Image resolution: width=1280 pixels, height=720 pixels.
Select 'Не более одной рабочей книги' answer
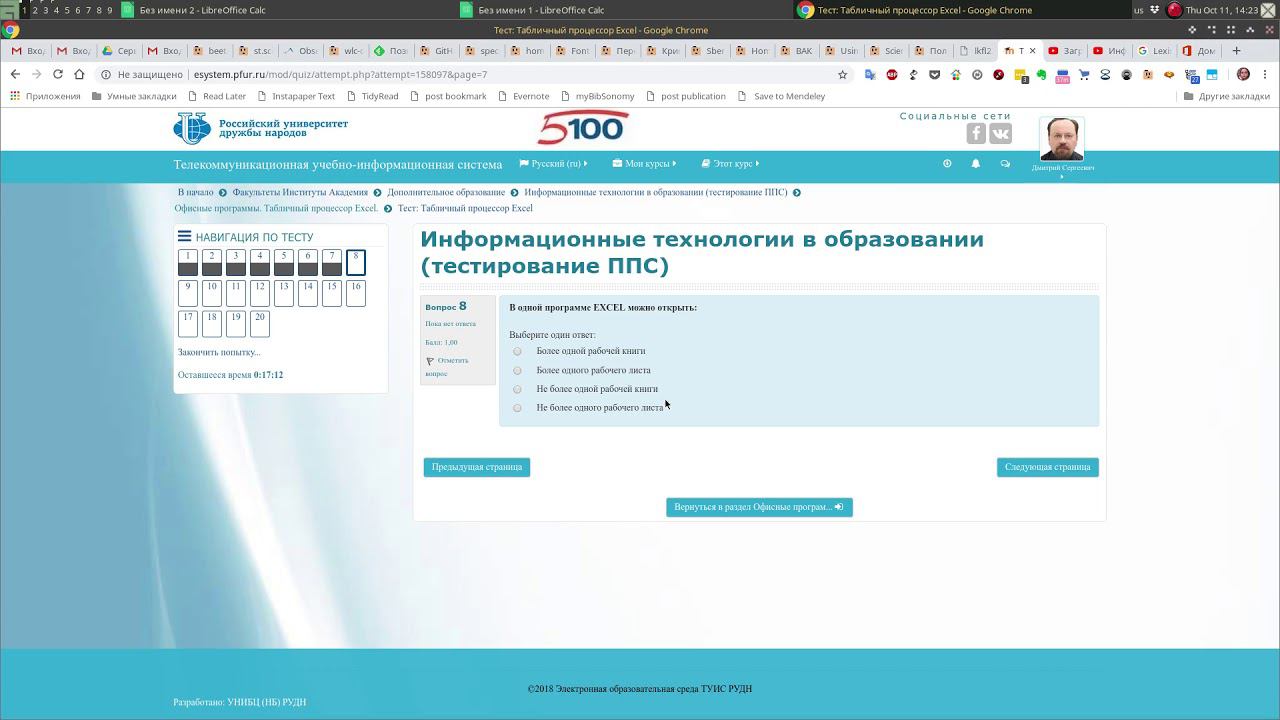click(x=517, y=390)
